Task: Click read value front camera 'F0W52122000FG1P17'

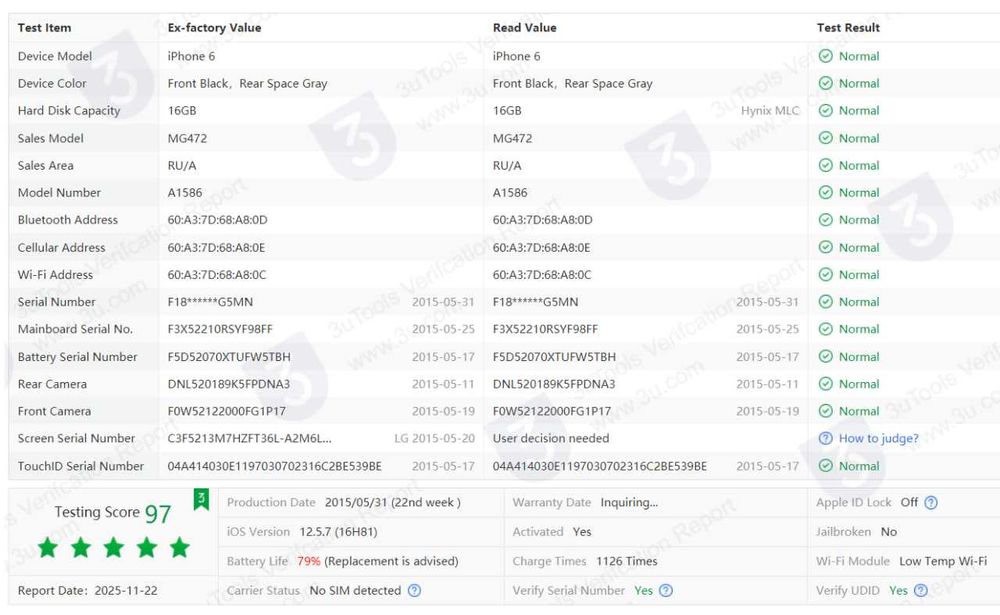Action: (x=552, y=411)
